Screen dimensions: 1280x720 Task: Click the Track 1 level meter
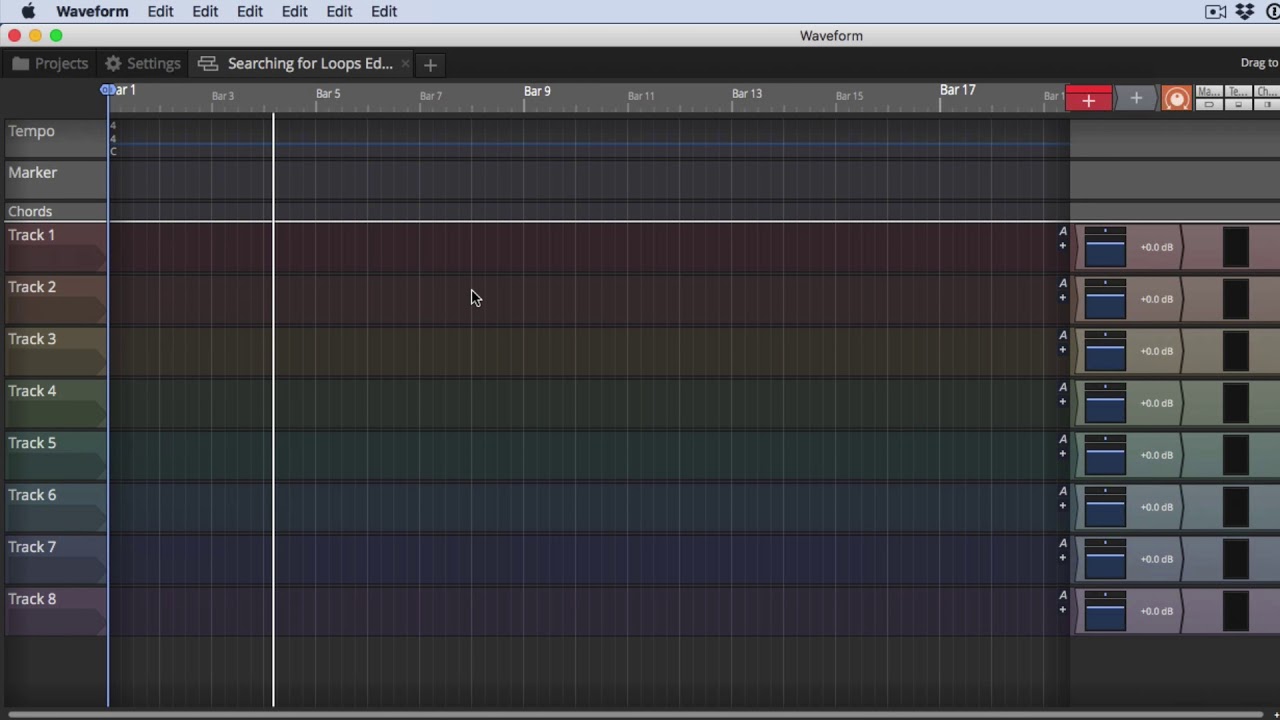[1236, 247]
